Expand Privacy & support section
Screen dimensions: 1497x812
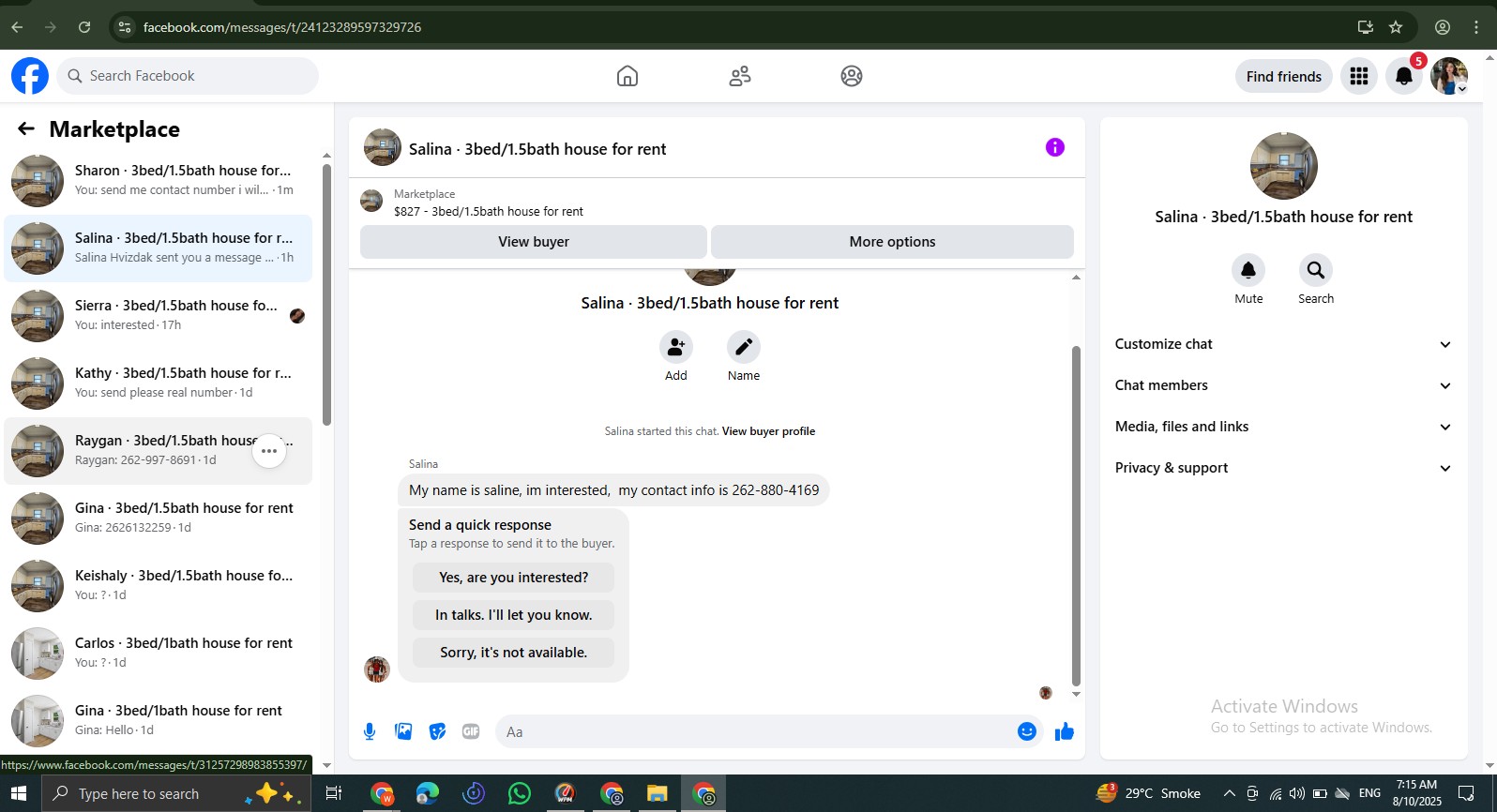click(1283, 468)
